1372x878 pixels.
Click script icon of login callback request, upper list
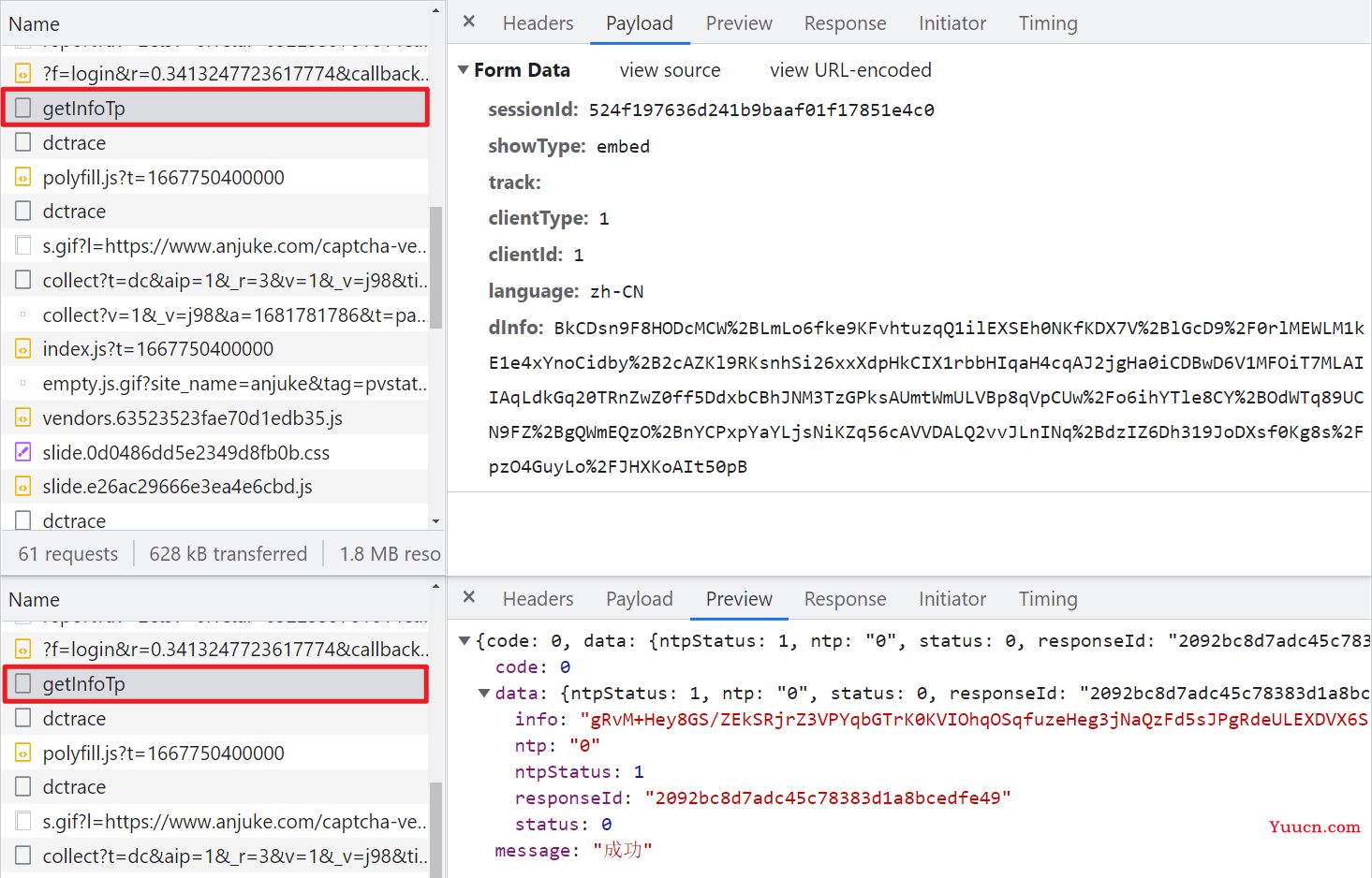tap(23, 73)
